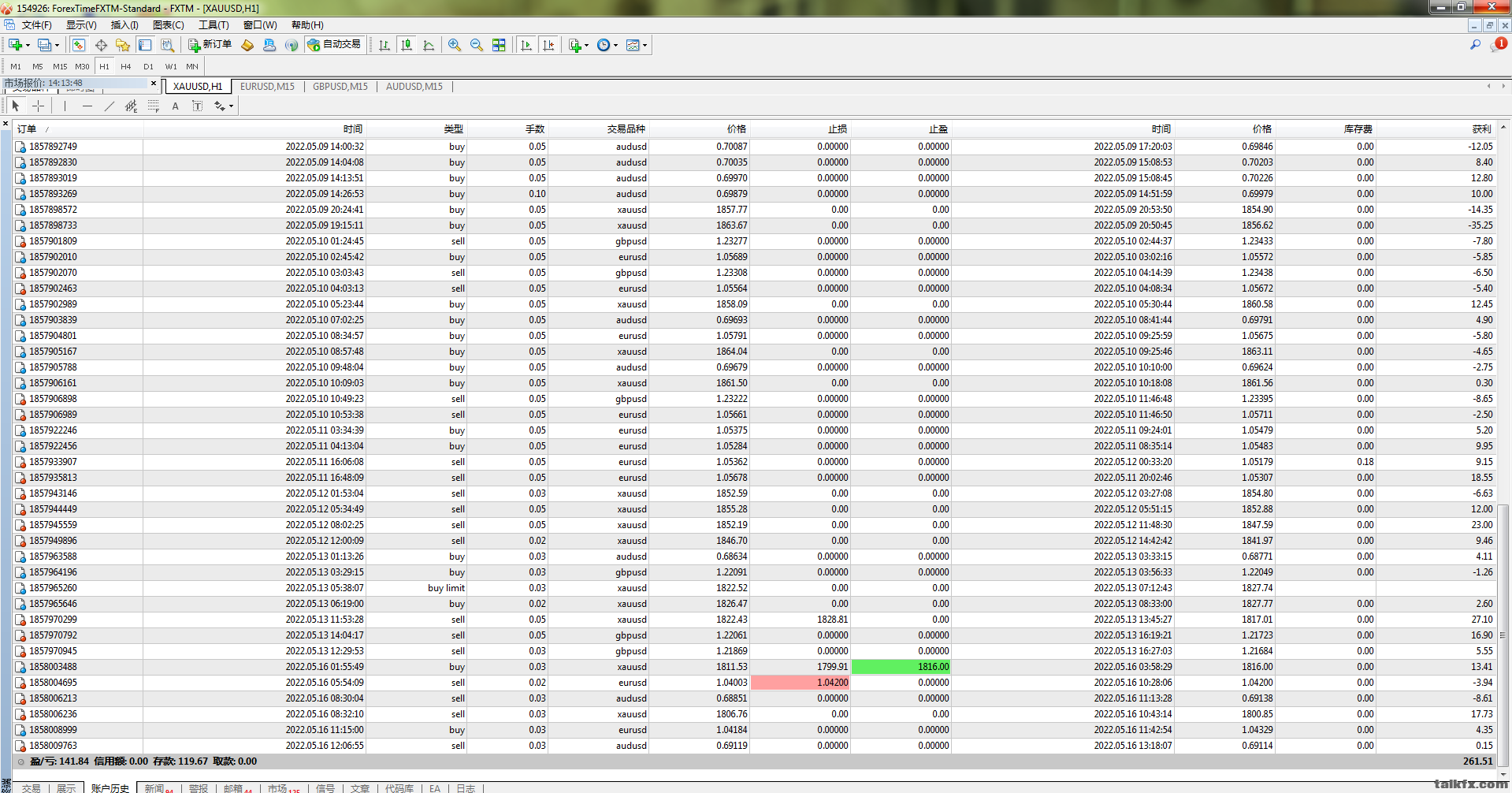The image size is (1512, 793).
Task: Toggle the Navigator star-folder icon
Action: click(123, 45)
